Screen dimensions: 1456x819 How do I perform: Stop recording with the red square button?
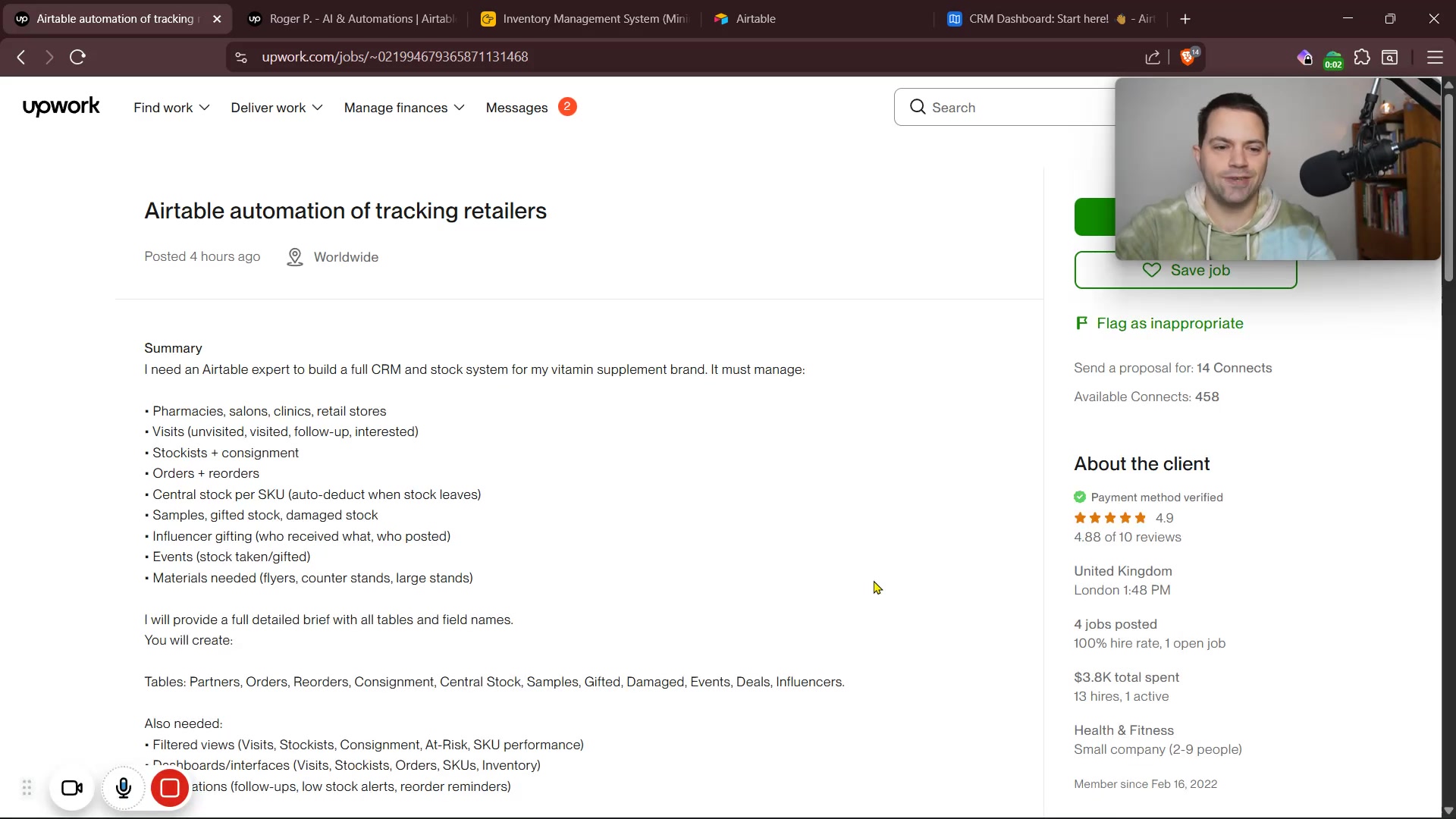[170, 788]
